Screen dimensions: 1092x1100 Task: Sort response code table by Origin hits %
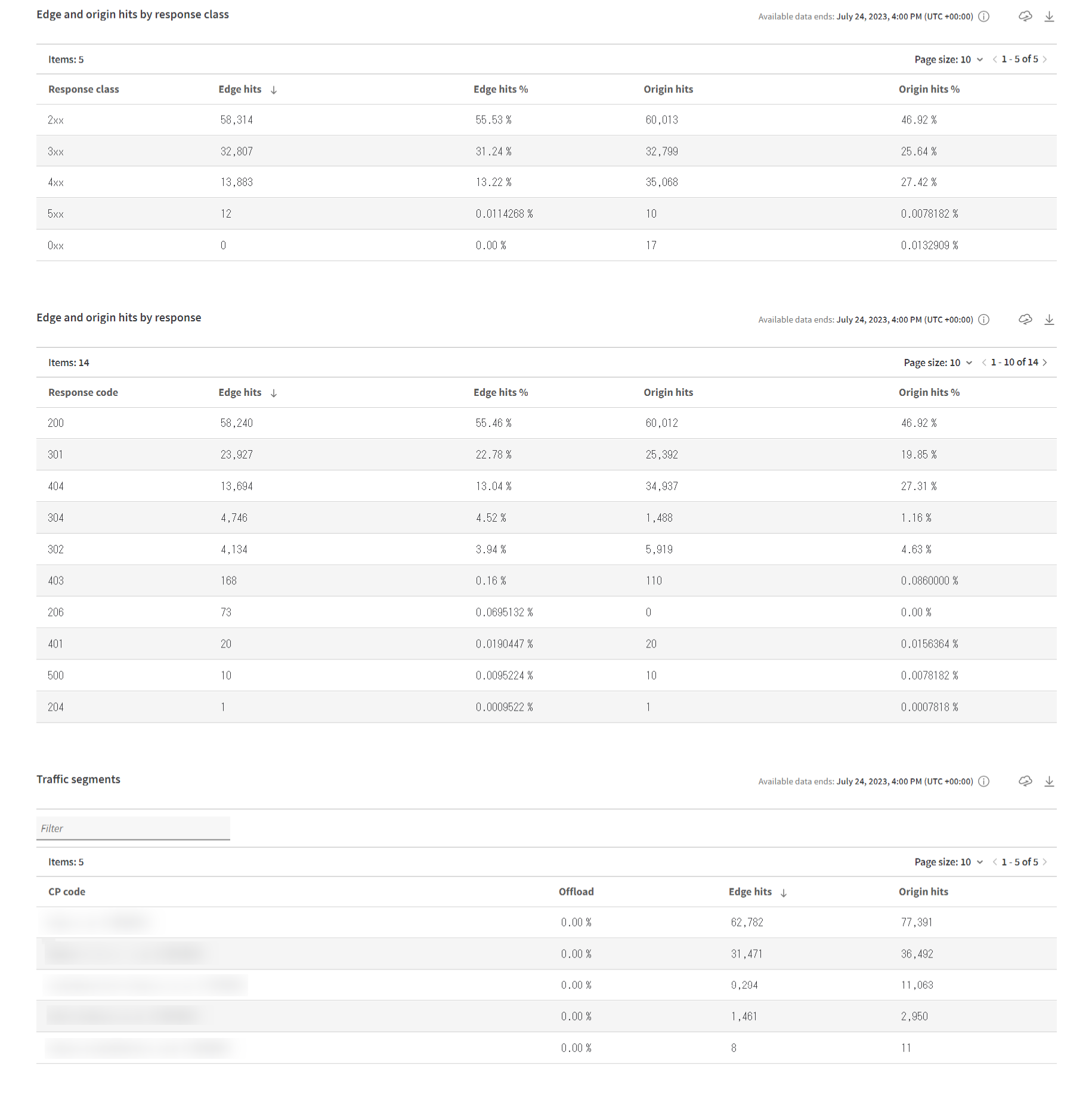929,393
